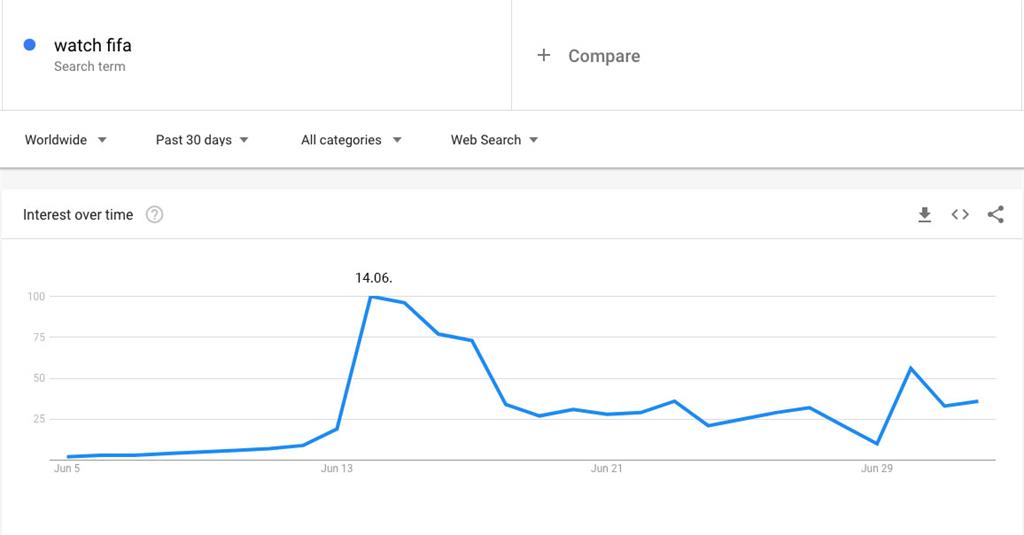The height and width of the screenshot is (535, 1024).
Task: Edit the watch fifa search term
Action: [x=93, y=45]
